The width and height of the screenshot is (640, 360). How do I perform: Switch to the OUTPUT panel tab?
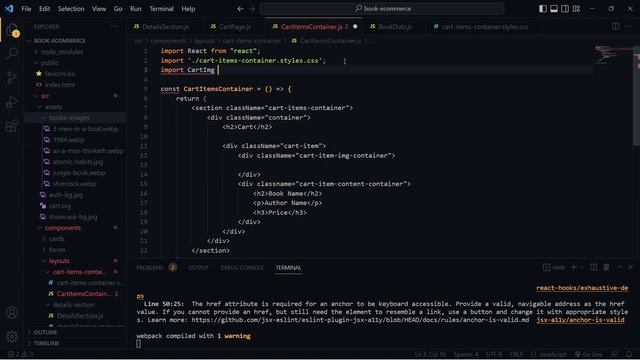[198, 268]
